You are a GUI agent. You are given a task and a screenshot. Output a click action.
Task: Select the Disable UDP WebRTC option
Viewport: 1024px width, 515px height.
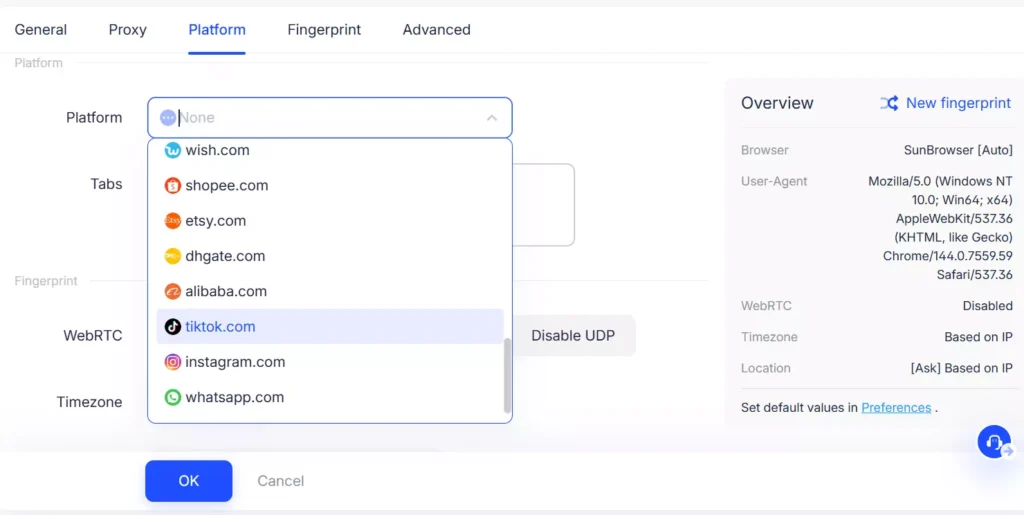tap(573, 336)
